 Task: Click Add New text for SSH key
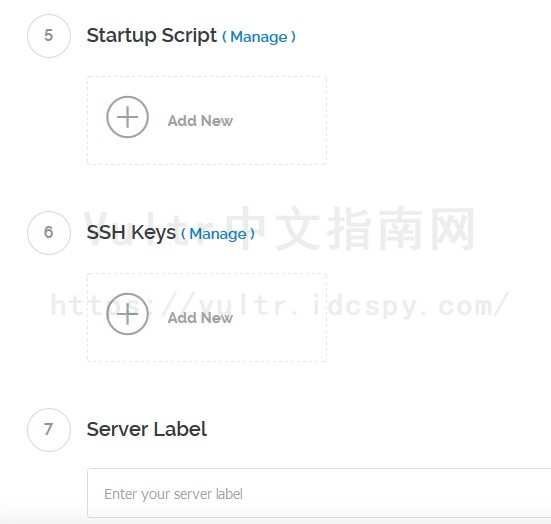(x=200, y=318)
